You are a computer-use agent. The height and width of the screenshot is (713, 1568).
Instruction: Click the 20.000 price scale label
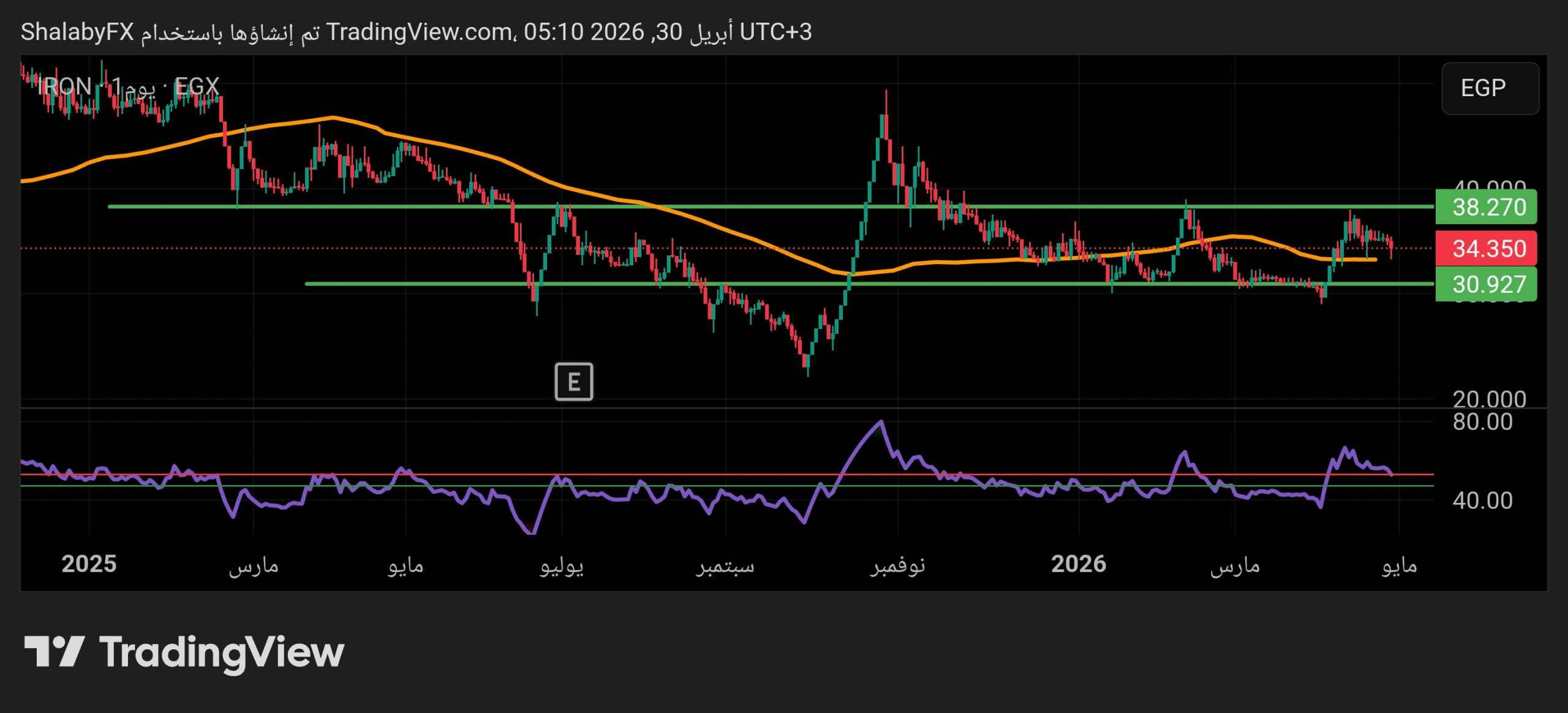point(1488,399)
